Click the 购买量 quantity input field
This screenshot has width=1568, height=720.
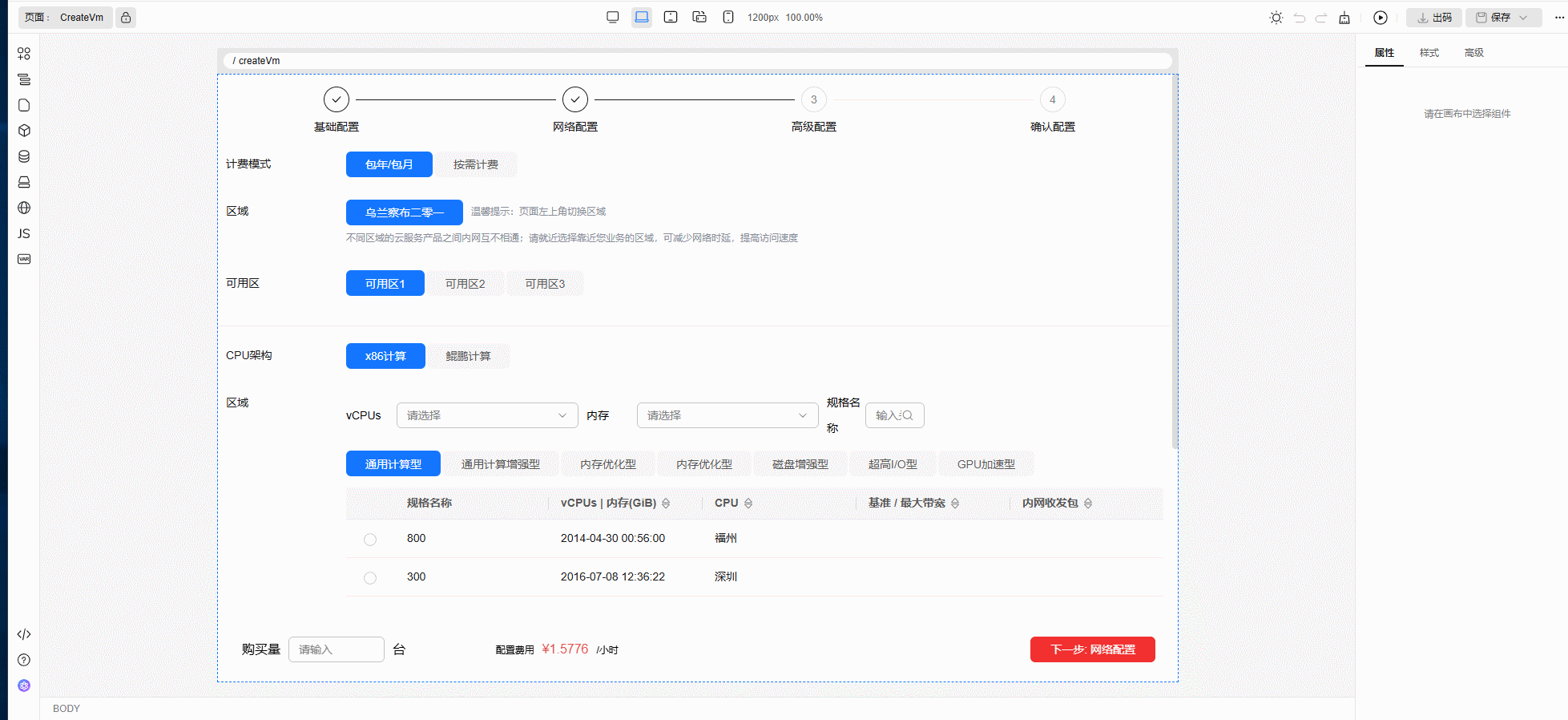337,649
